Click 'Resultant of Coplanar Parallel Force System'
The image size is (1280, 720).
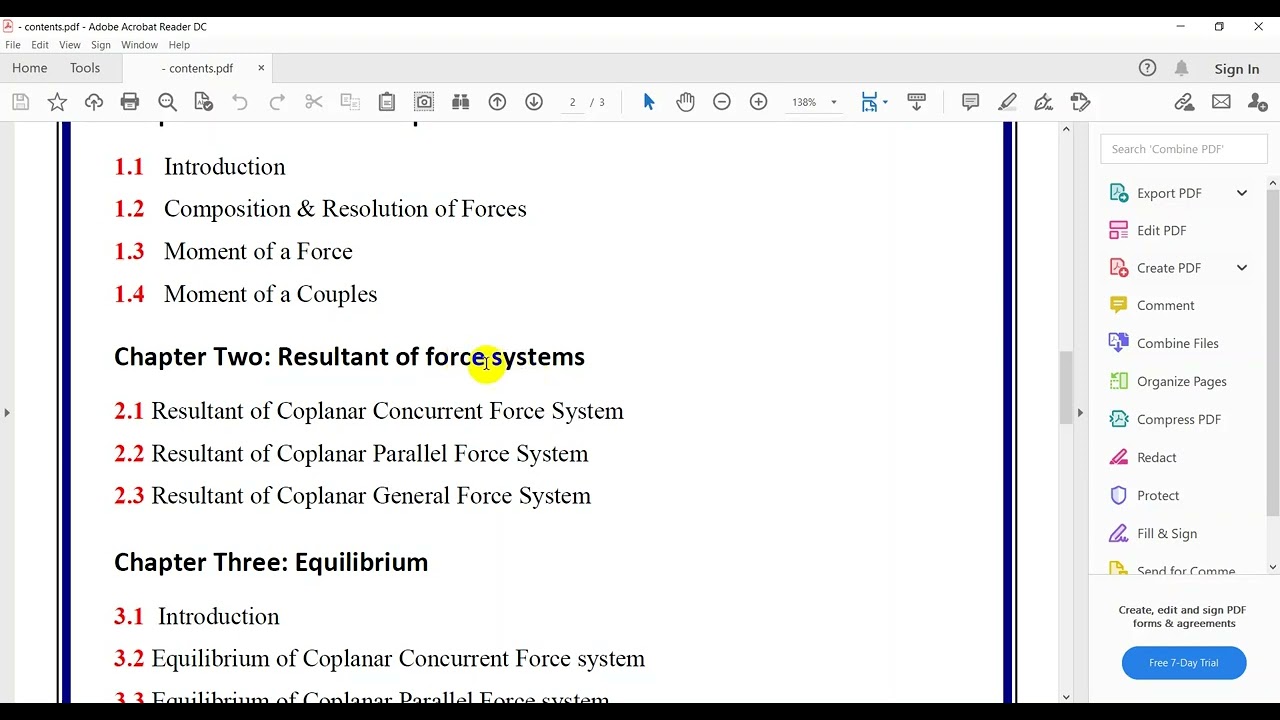coord(370,454)
